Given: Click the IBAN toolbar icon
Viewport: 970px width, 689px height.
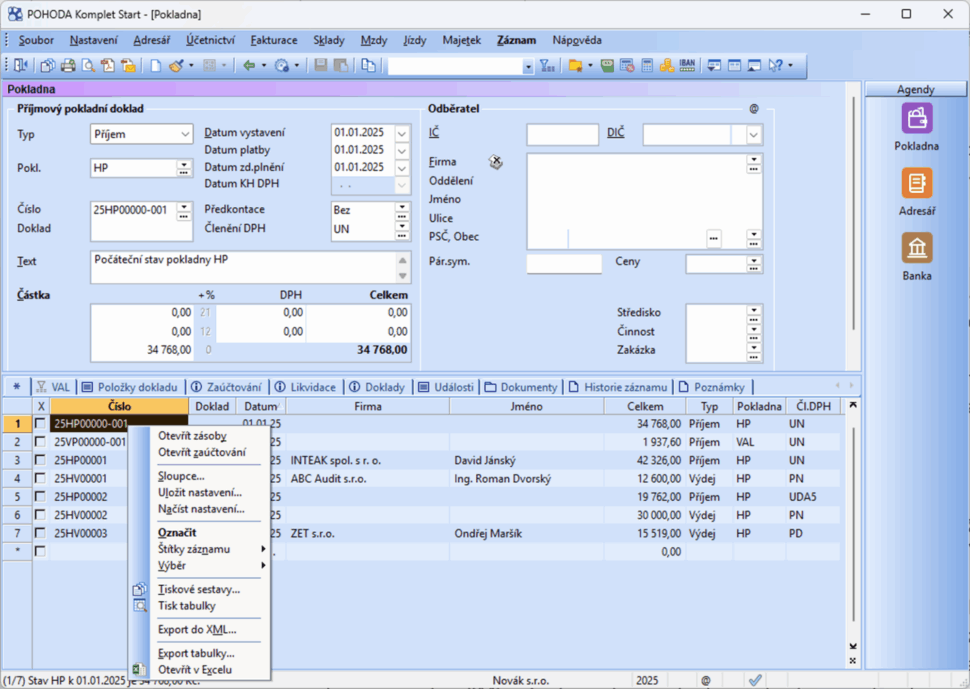Looking at the screenshot, I should 687,66.
